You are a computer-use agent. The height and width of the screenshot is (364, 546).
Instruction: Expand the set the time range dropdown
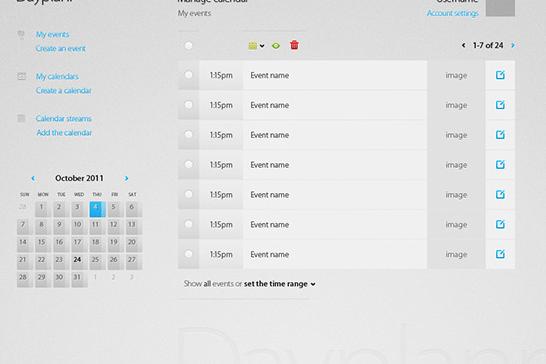[280, 284]
